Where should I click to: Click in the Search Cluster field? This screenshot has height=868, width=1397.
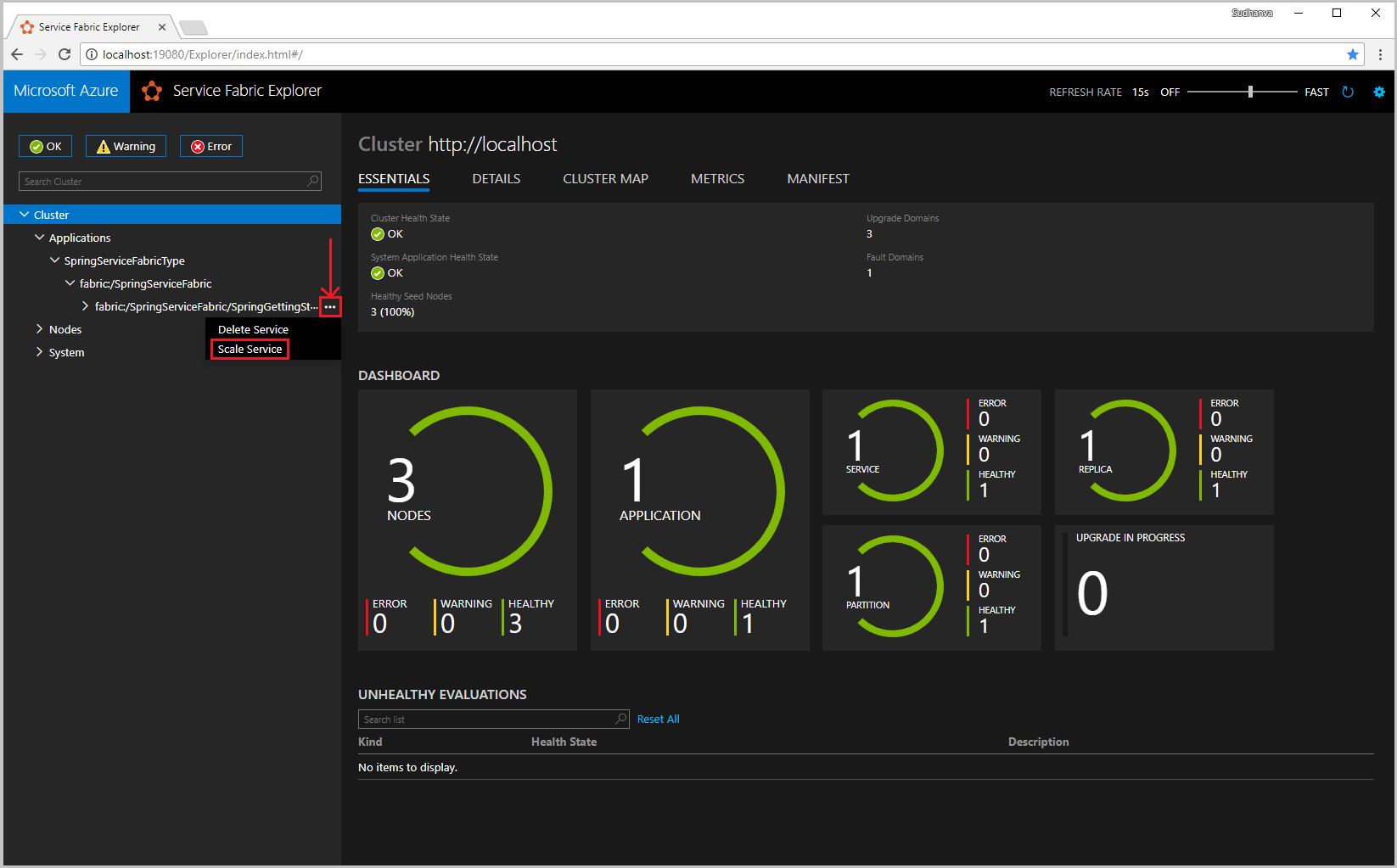pyautogui.click(x=170, y=181)
